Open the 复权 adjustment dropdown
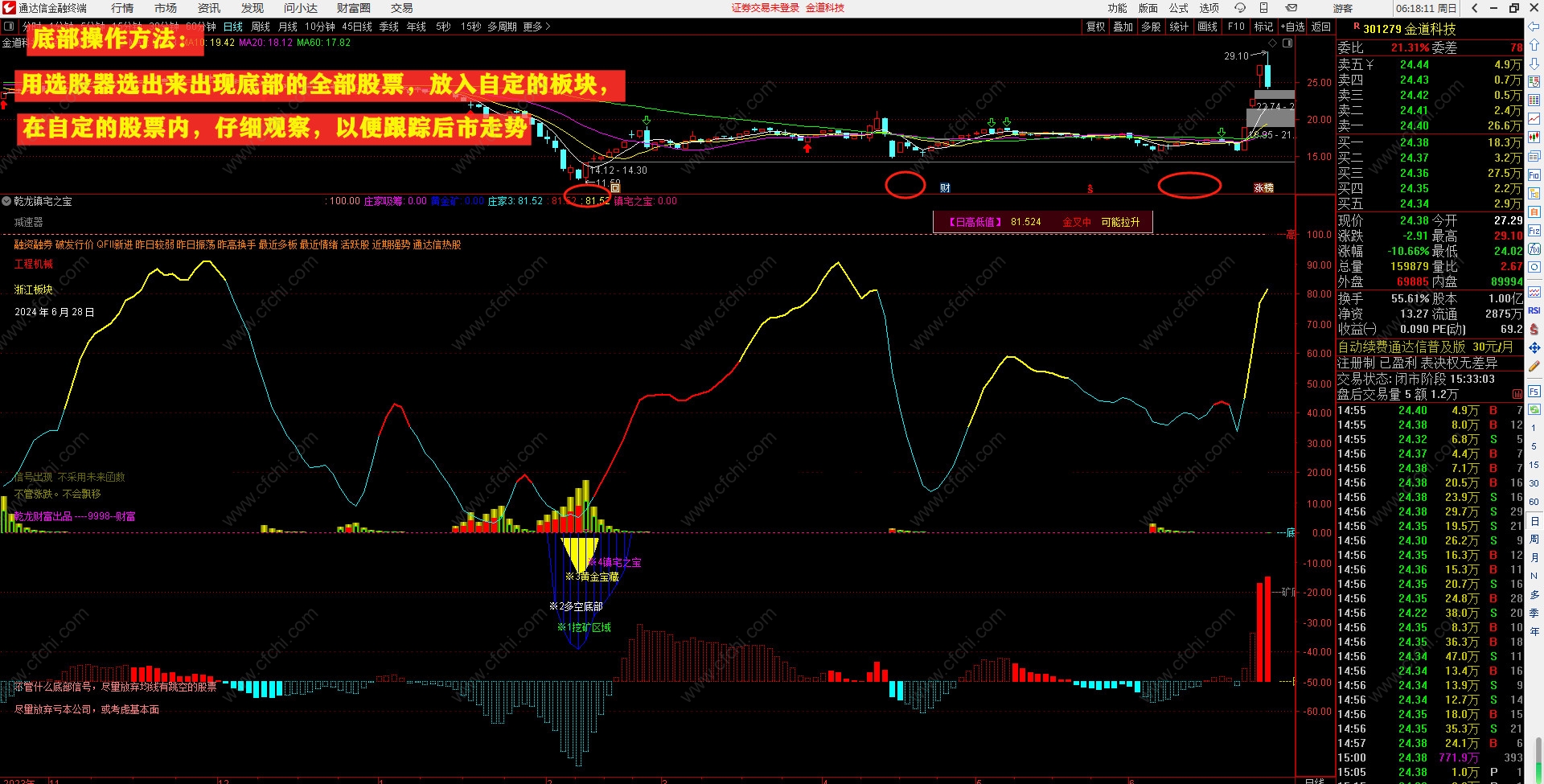The width and height of the screenshot is (1544, 784). [x=1096, y=27]
